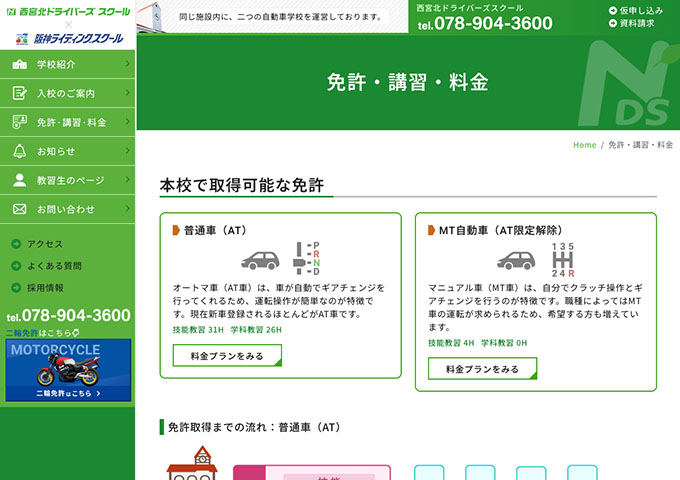
Task: Expand the 教習生のページ chevron arrow
Action: [128, 180]
